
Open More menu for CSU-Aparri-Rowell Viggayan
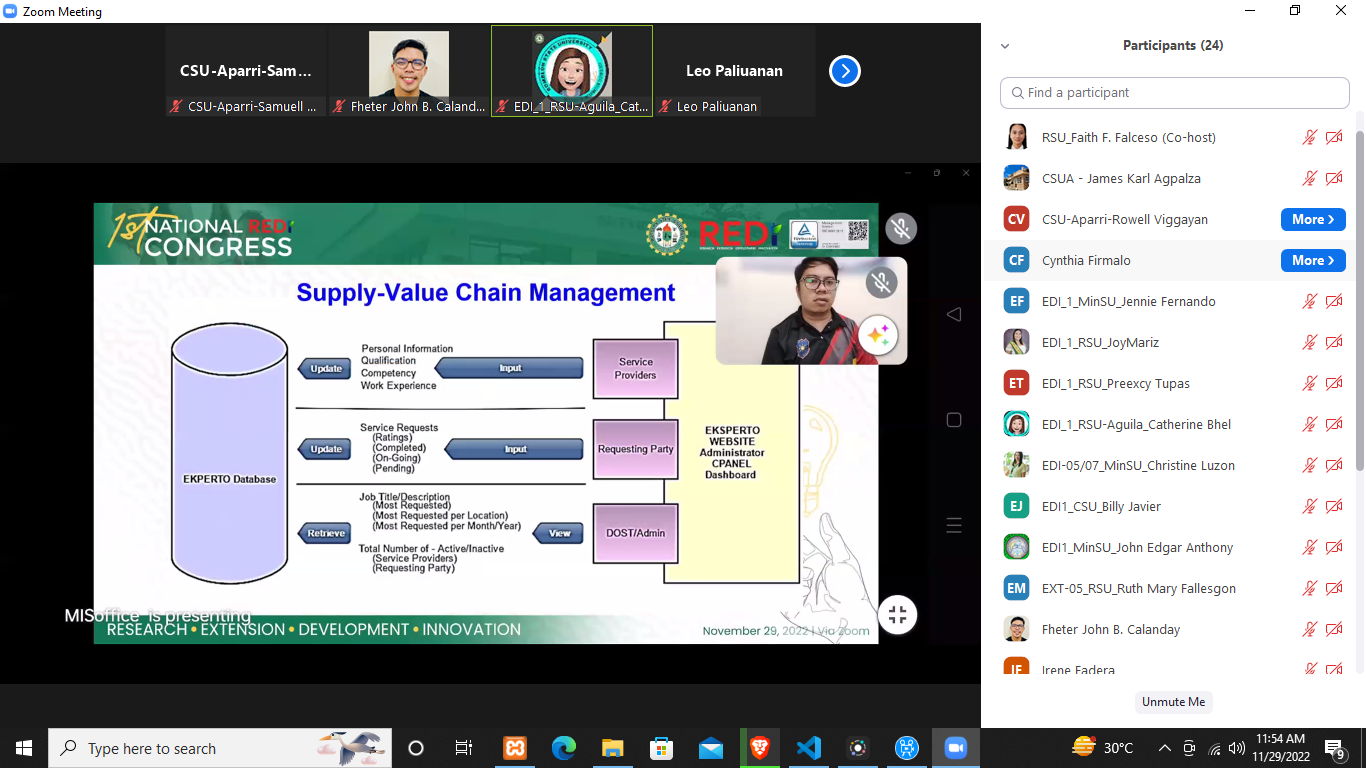click(1312, 220)
